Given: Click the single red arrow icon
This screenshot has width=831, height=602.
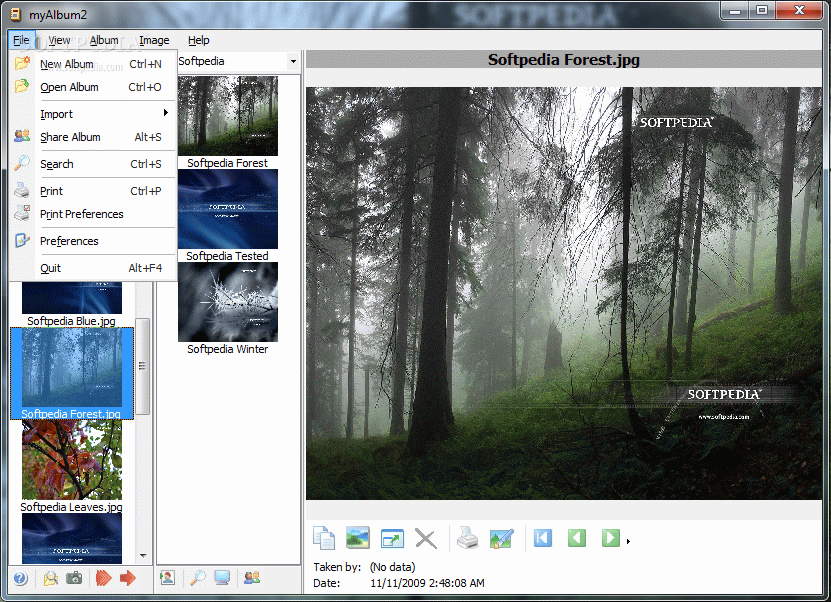Looking at the screenshot, I should 128,578.
